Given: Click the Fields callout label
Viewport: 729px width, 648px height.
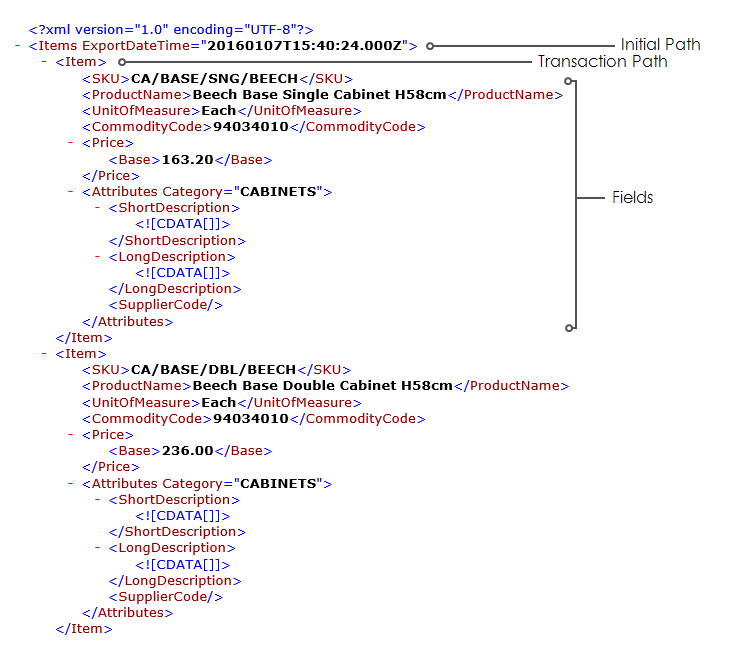Looking at the screenshot, I should [x=633, y=198].
